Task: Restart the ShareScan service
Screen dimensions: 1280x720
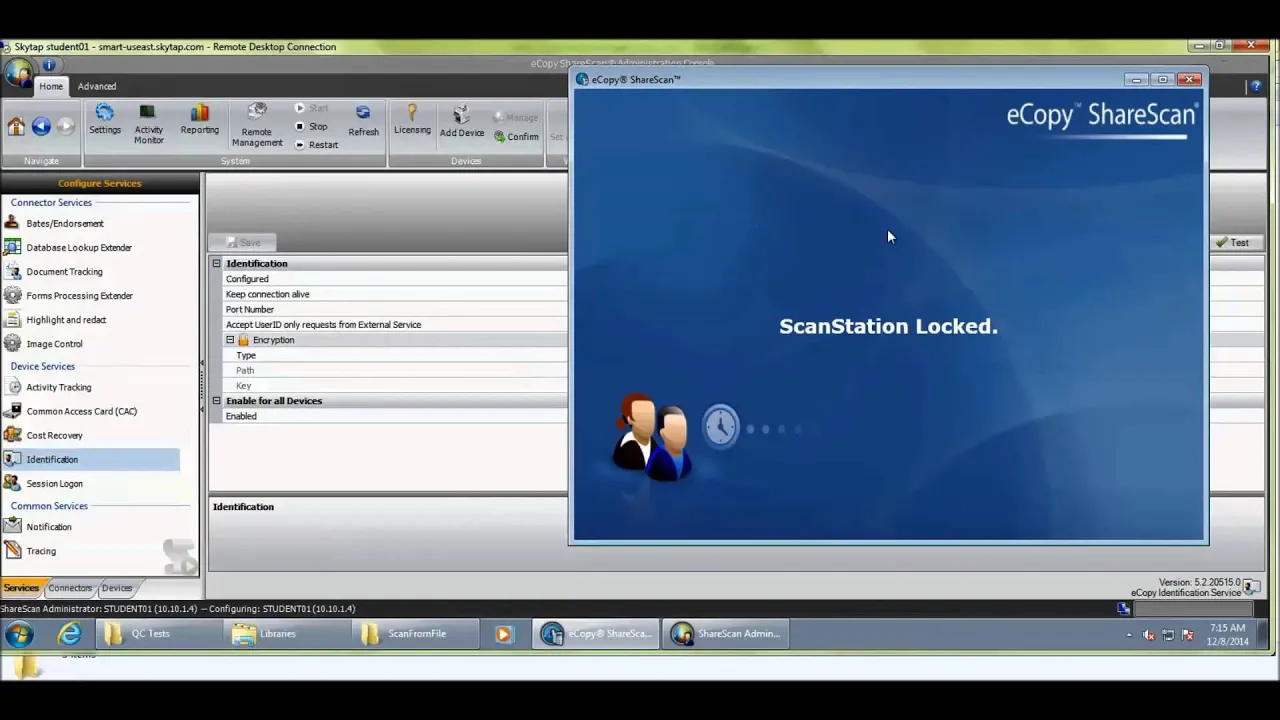Action: point(316,145)
